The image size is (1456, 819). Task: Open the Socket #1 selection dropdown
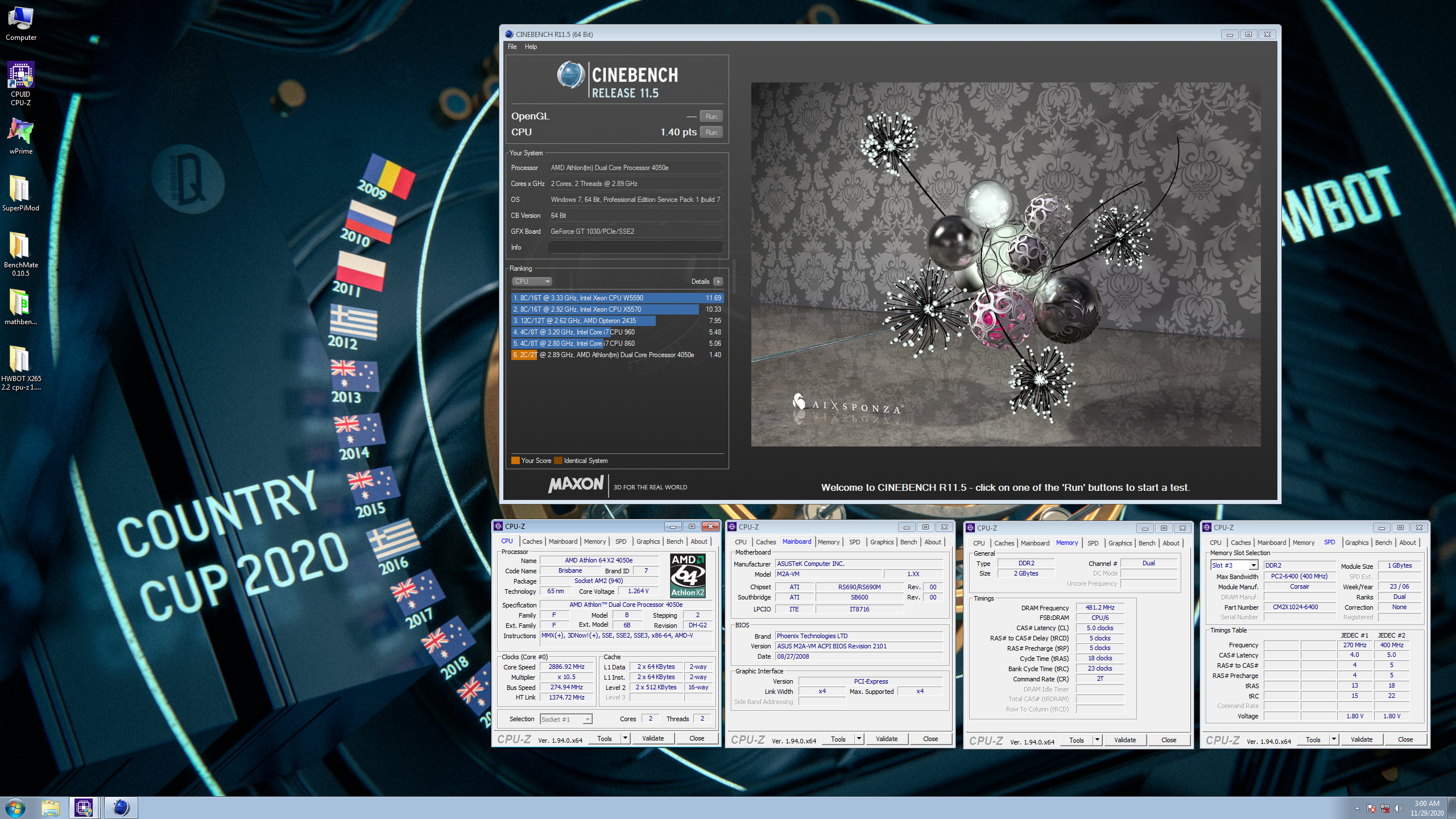click(x=566, y=719)
